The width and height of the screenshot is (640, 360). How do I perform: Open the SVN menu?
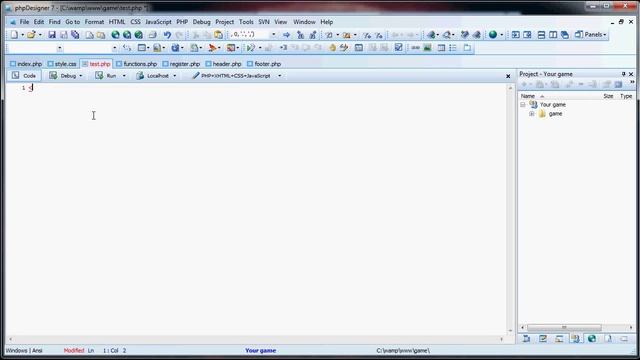coord(264,22)
